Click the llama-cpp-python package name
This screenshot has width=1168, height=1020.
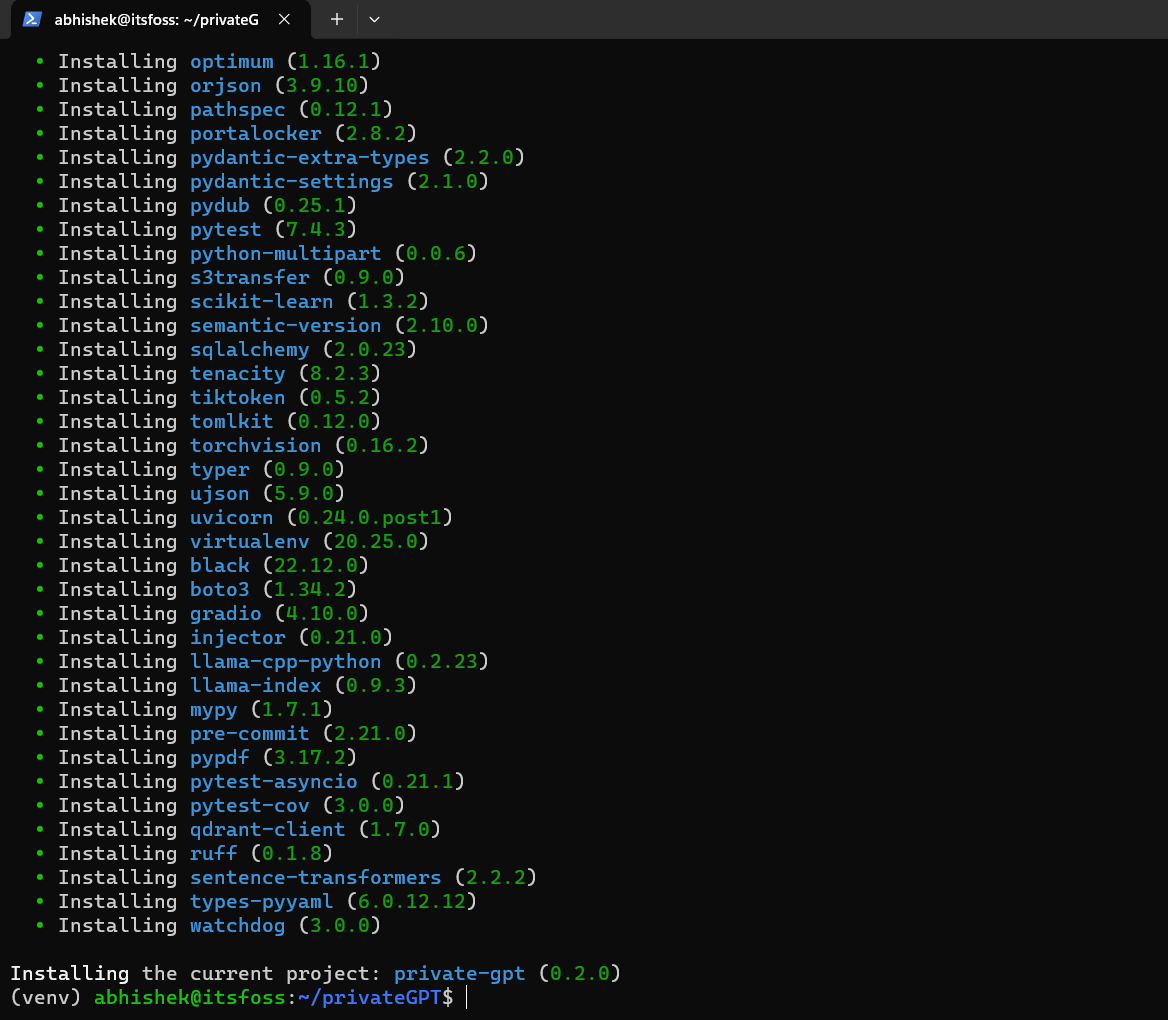tap(285, 661)
